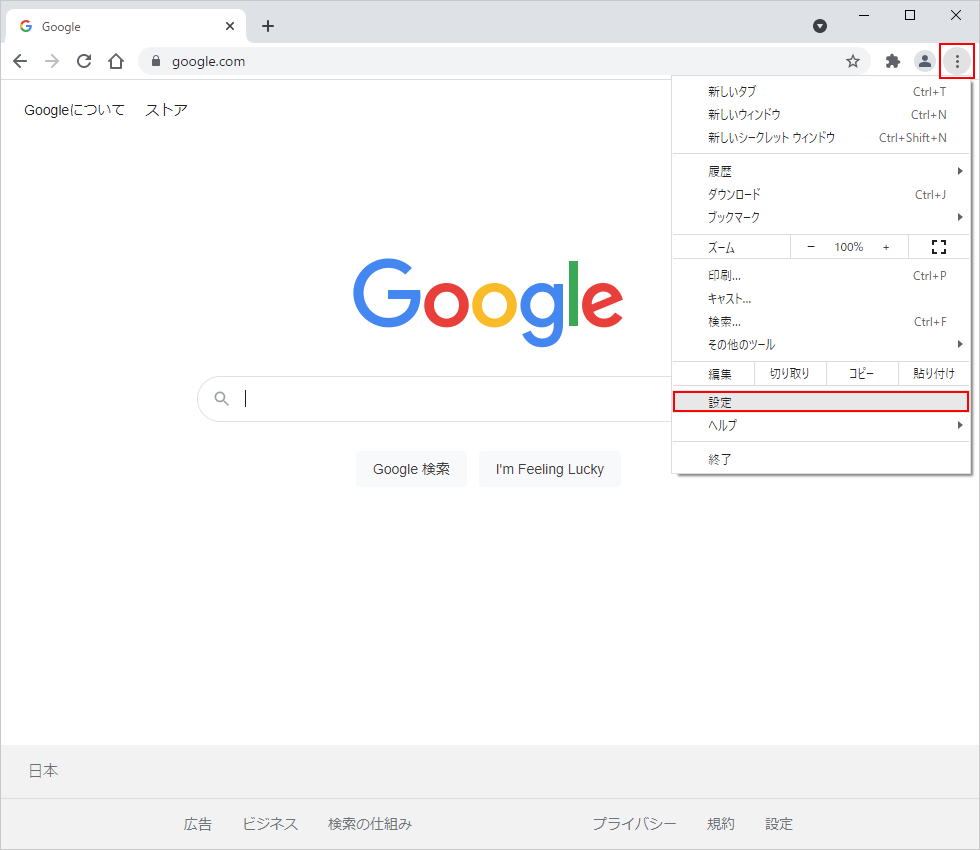
Task: Select 新しいタブ from the menu
Action: (821, 92)
